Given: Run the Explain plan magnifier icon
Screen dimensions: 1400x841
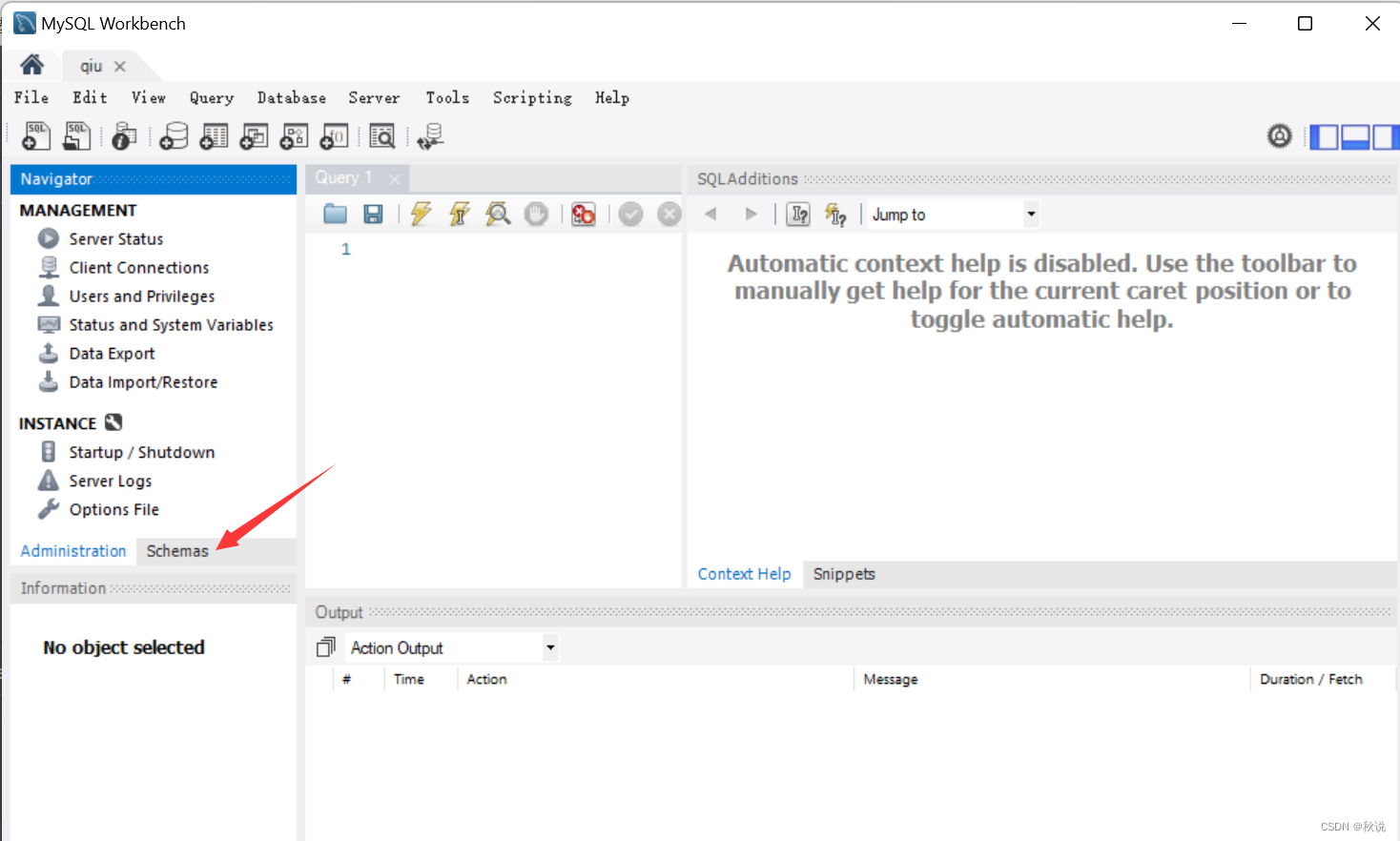Looking at the screenshot, I should (x=498, y=214).
